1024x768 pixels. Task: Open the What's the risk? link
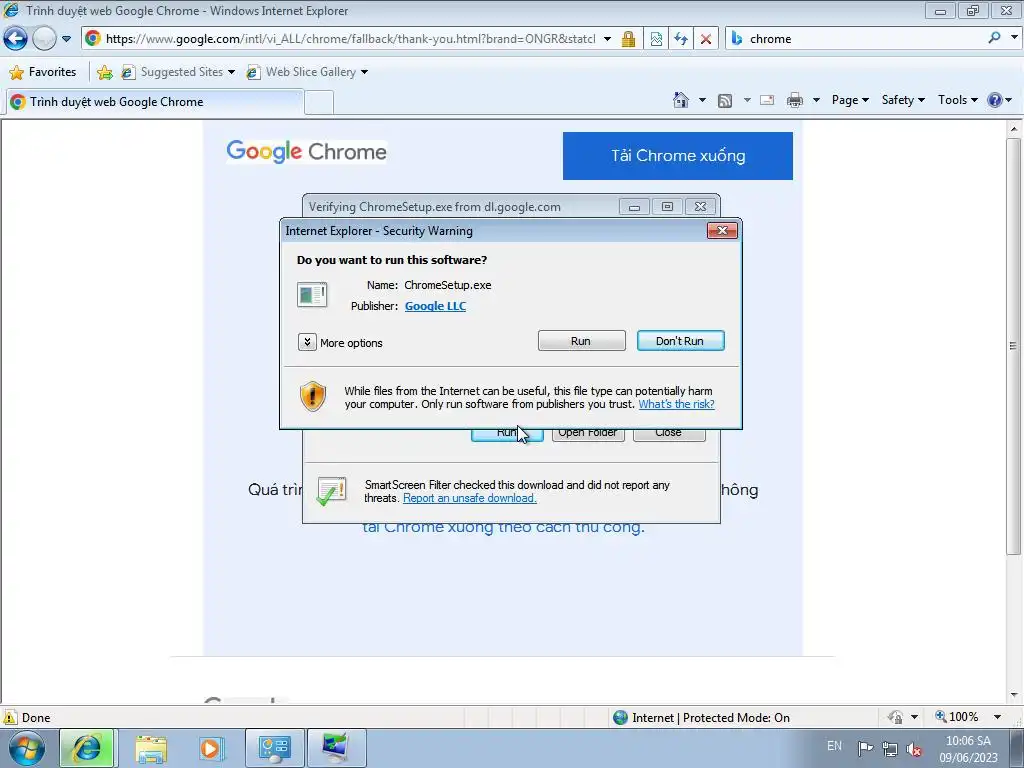(676, 404)
